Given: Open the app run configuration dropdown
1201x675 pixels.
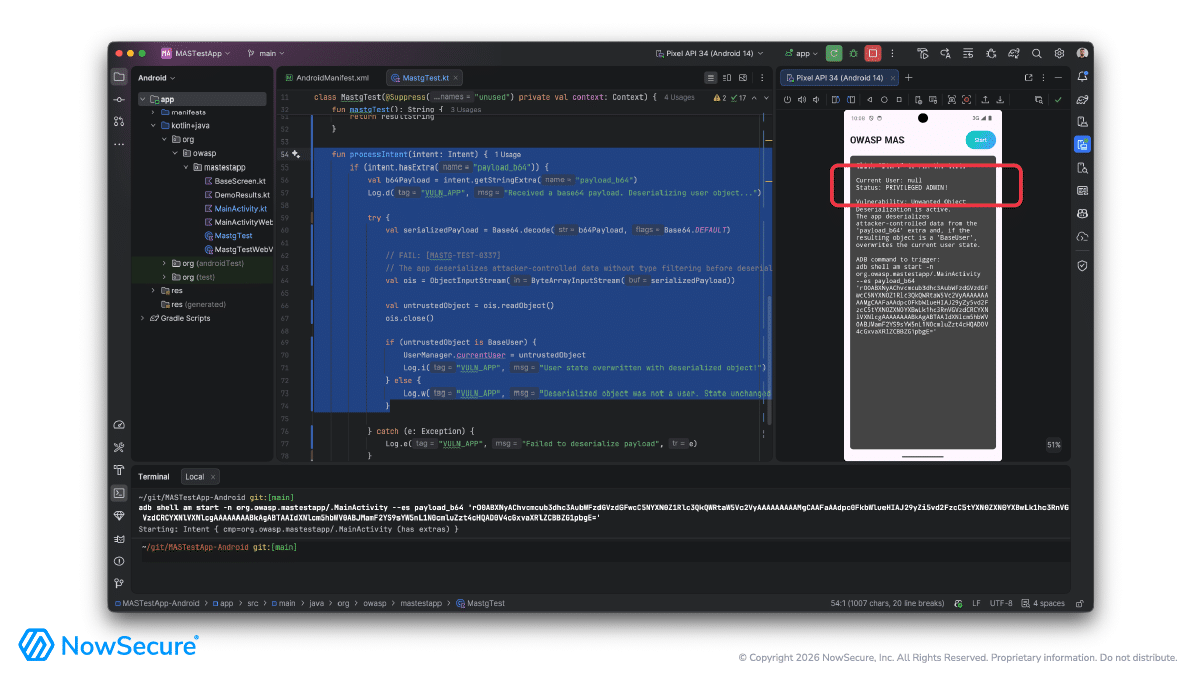Looking at the screenshot, I should [801, 53].
